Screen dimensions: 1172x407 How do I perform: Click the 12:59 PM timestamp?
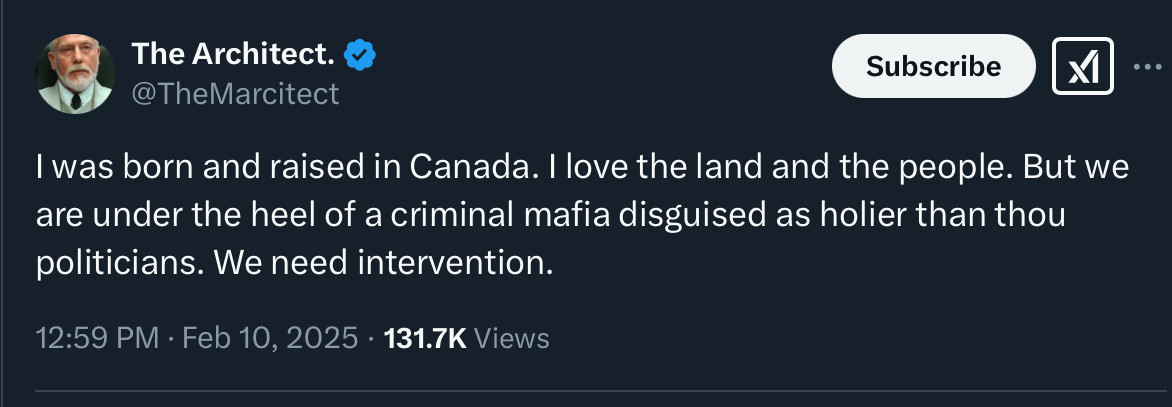(x=97, y=338)
